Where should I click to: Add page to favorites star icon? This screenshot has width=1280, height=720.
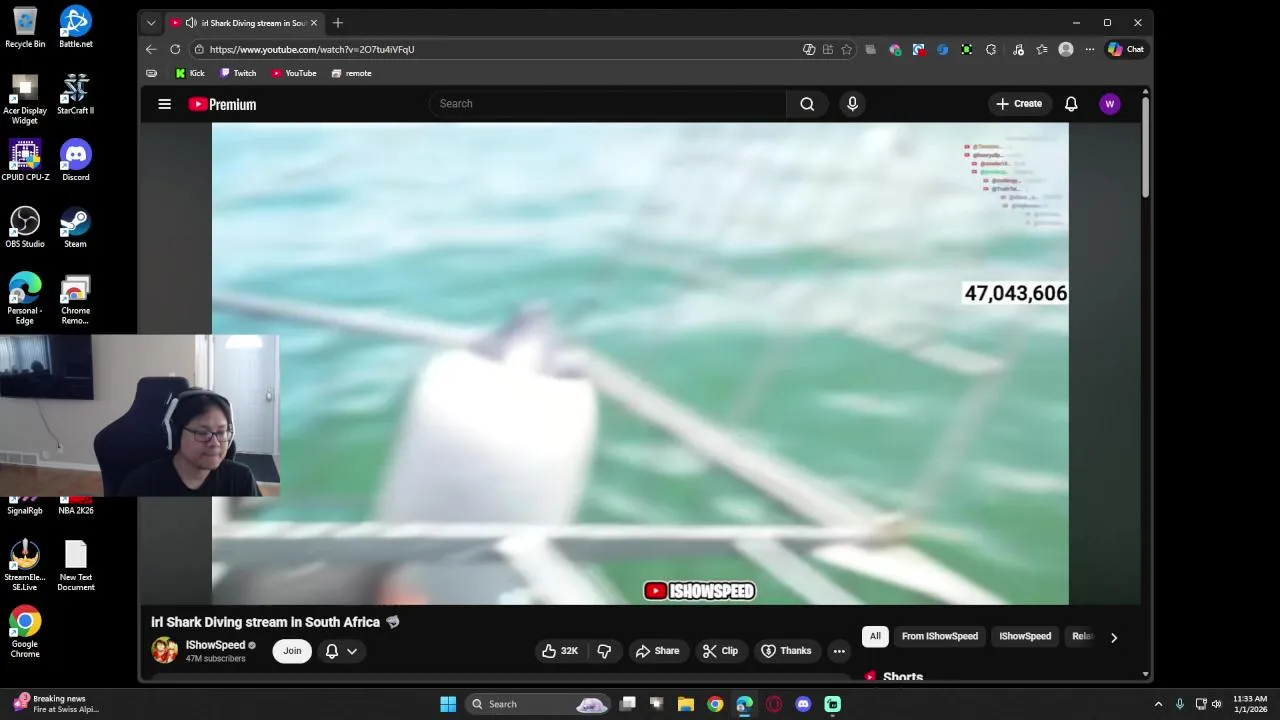point(846,49)
